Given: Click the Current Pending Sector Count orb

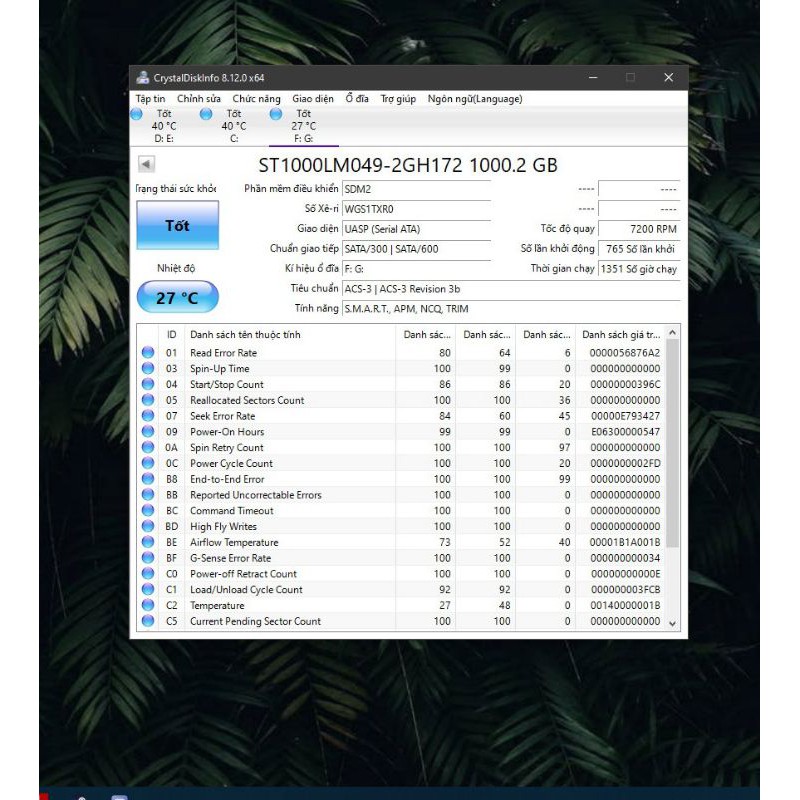Looking at the screenshot, I should pyautogui.click(x=148, y=621).
